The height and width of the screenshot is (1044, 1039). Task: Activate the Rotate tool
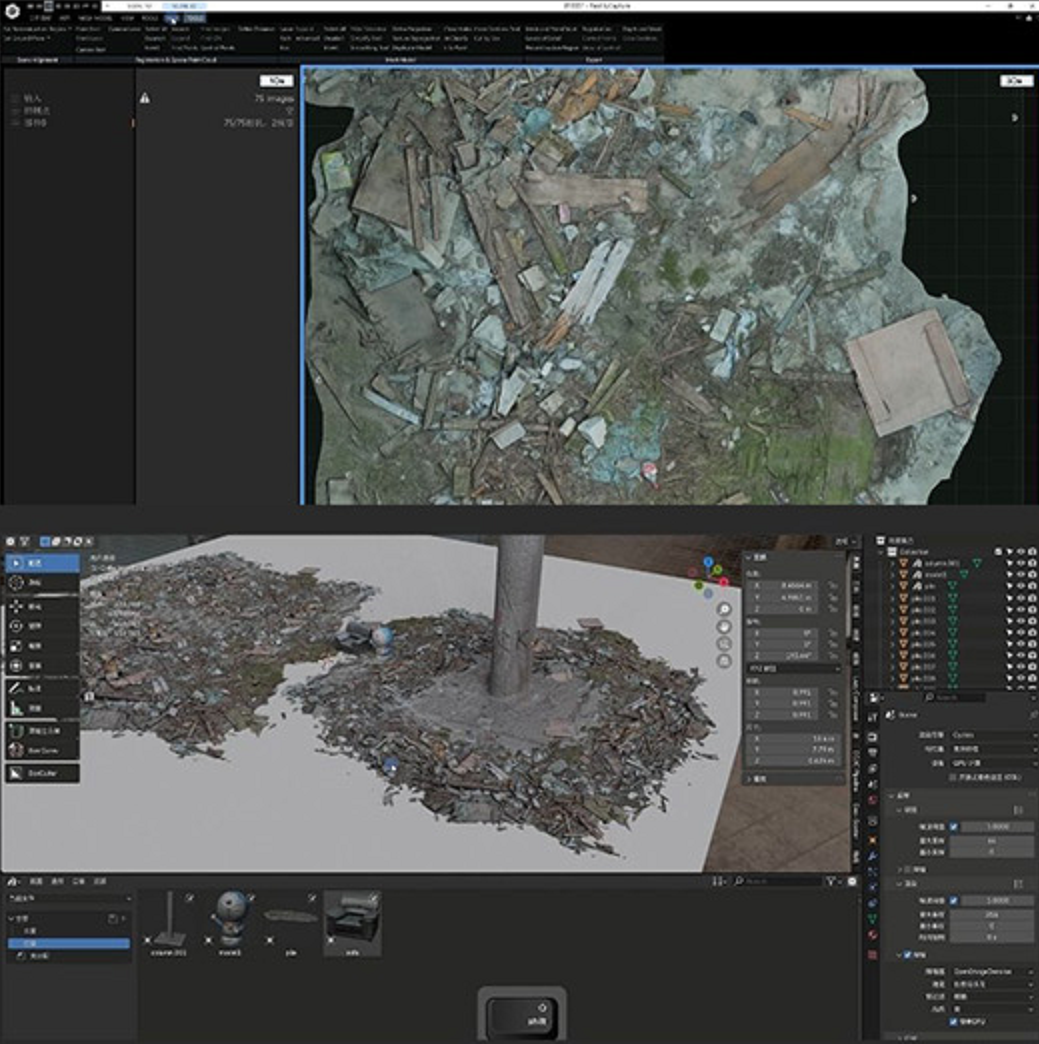click(18, 626)
